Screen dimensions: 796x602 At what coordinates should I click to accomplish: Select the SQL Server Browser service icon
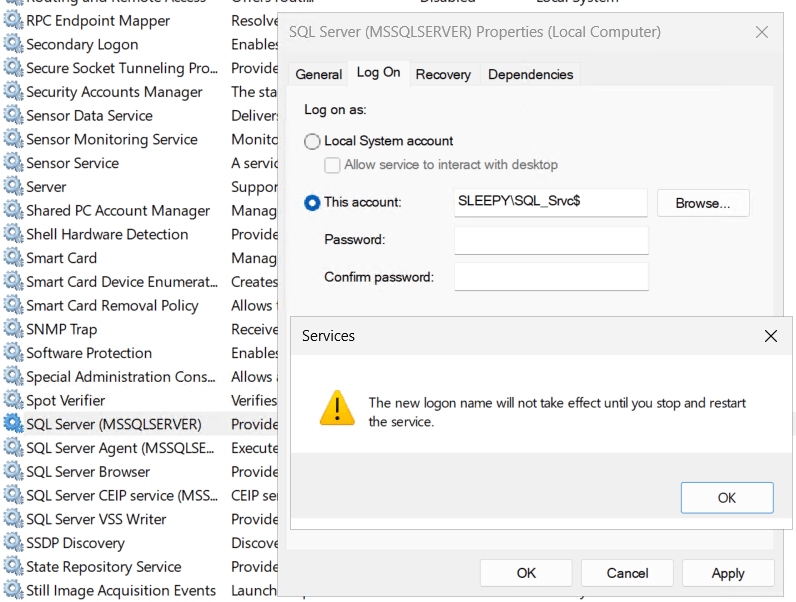pyautogui.click(x=13, y=472)
